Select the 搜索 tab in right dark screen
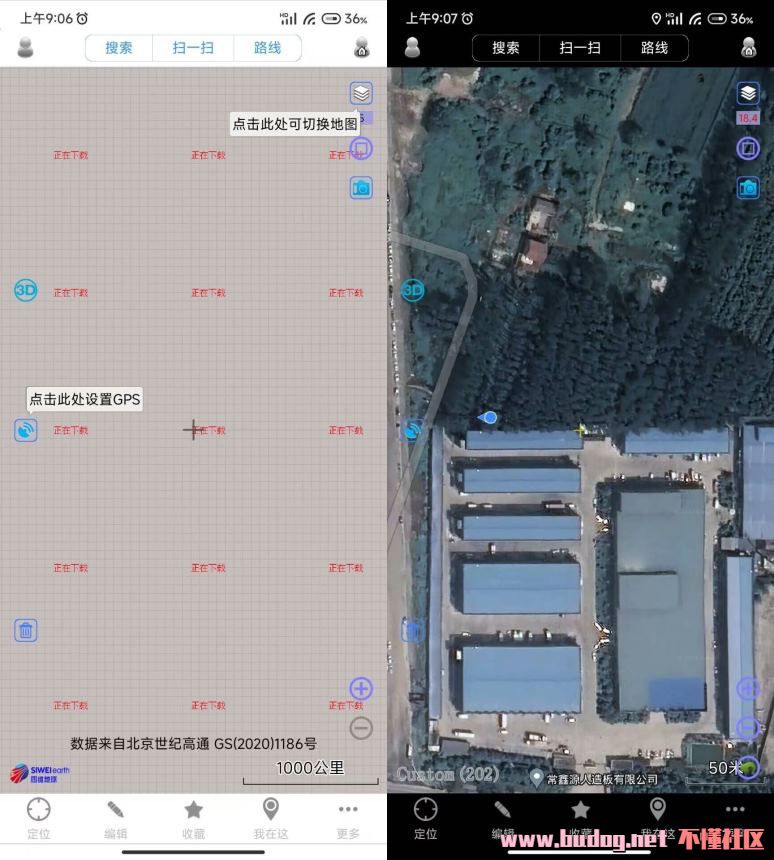 click(506, 48)
